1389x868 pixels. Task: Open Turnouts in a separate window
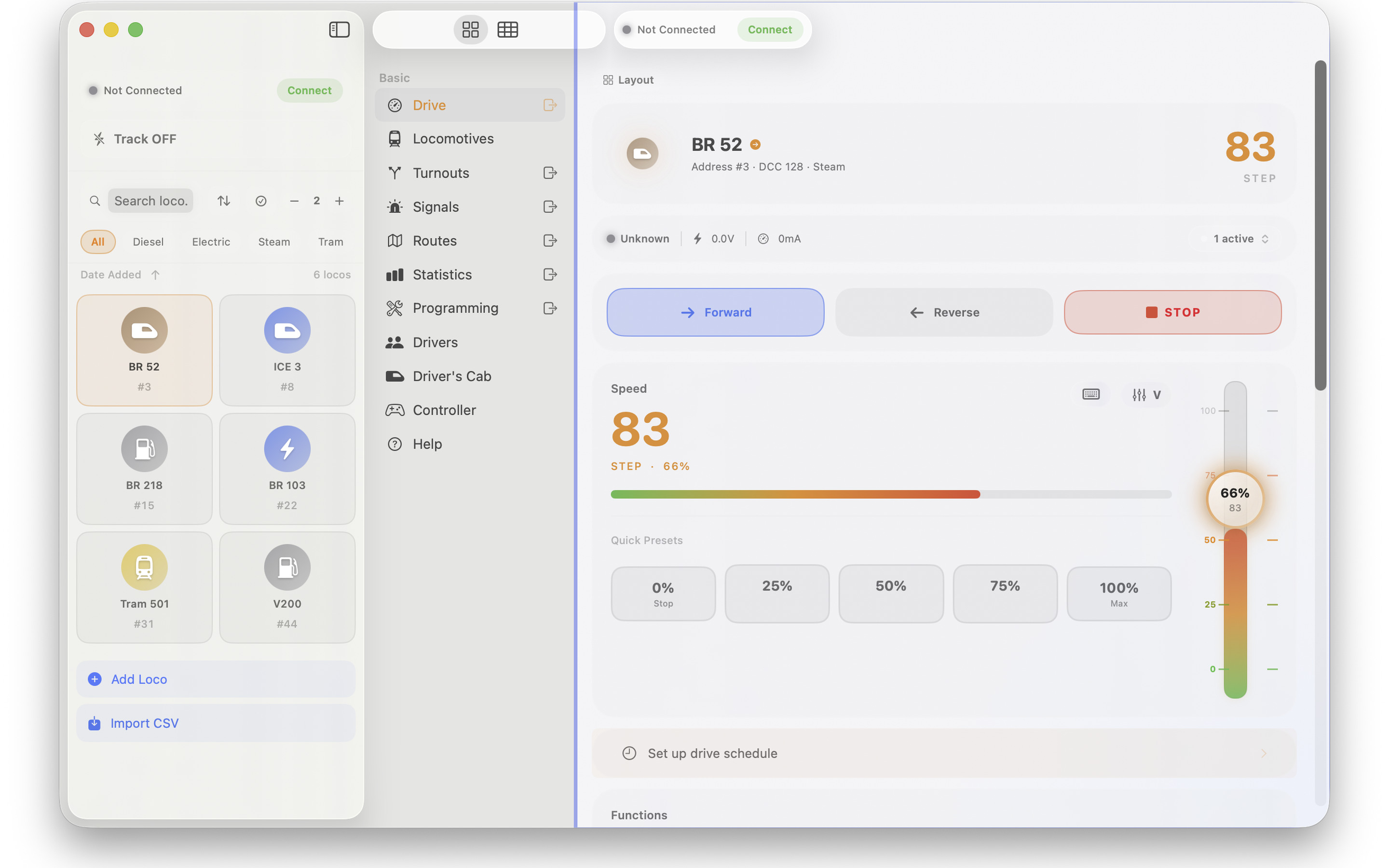click(x=549, y=173)
